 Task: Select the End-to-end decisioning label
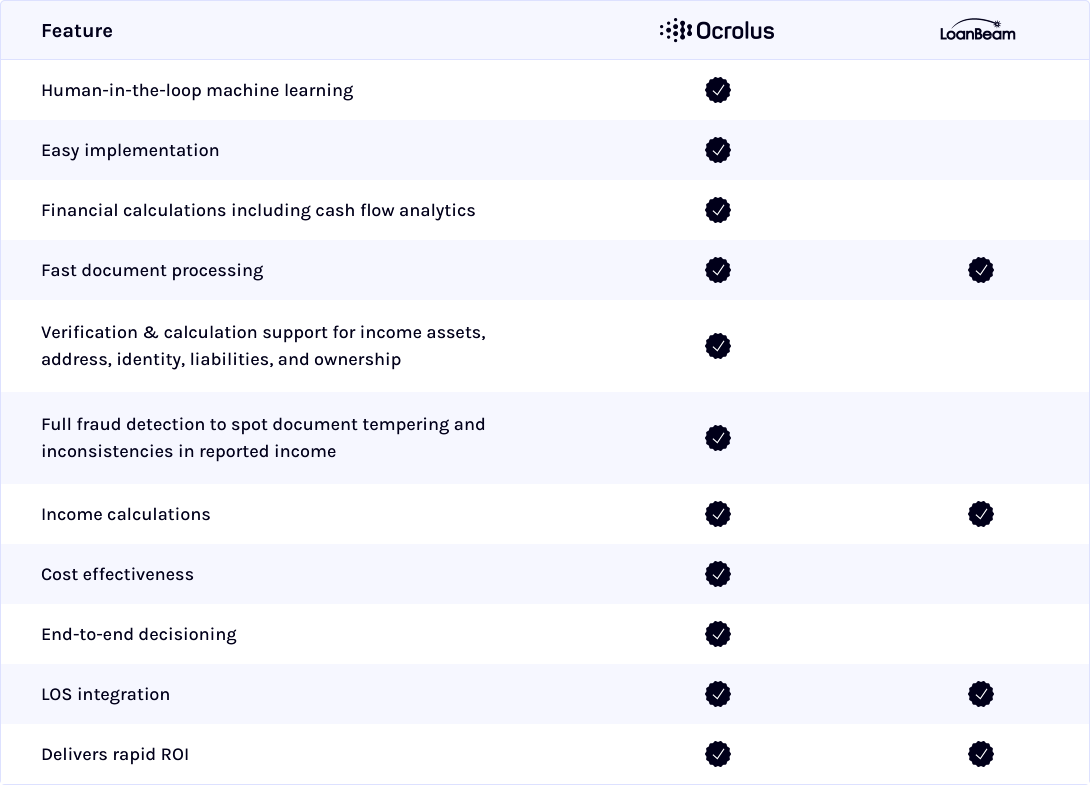coord(139,634)
